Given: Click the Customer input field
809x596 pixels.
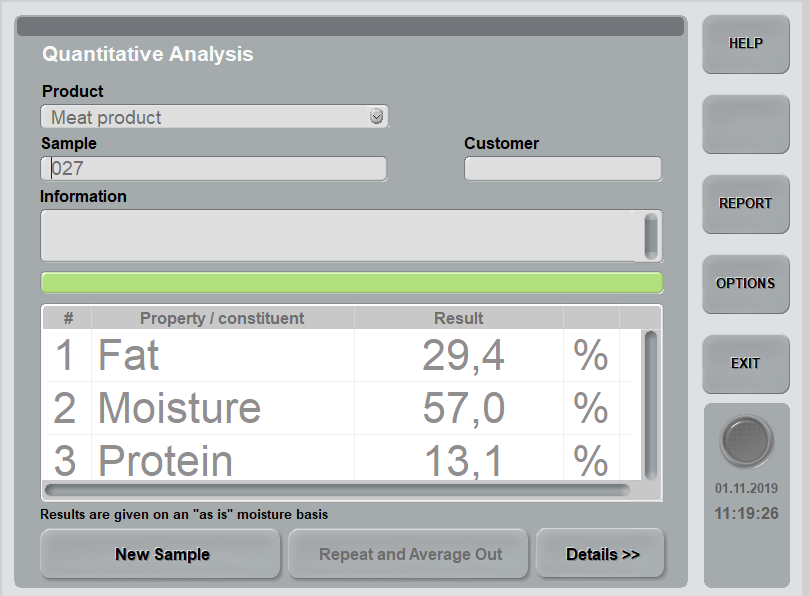Looking at the screenshot, I should click(x=562, y=169).
